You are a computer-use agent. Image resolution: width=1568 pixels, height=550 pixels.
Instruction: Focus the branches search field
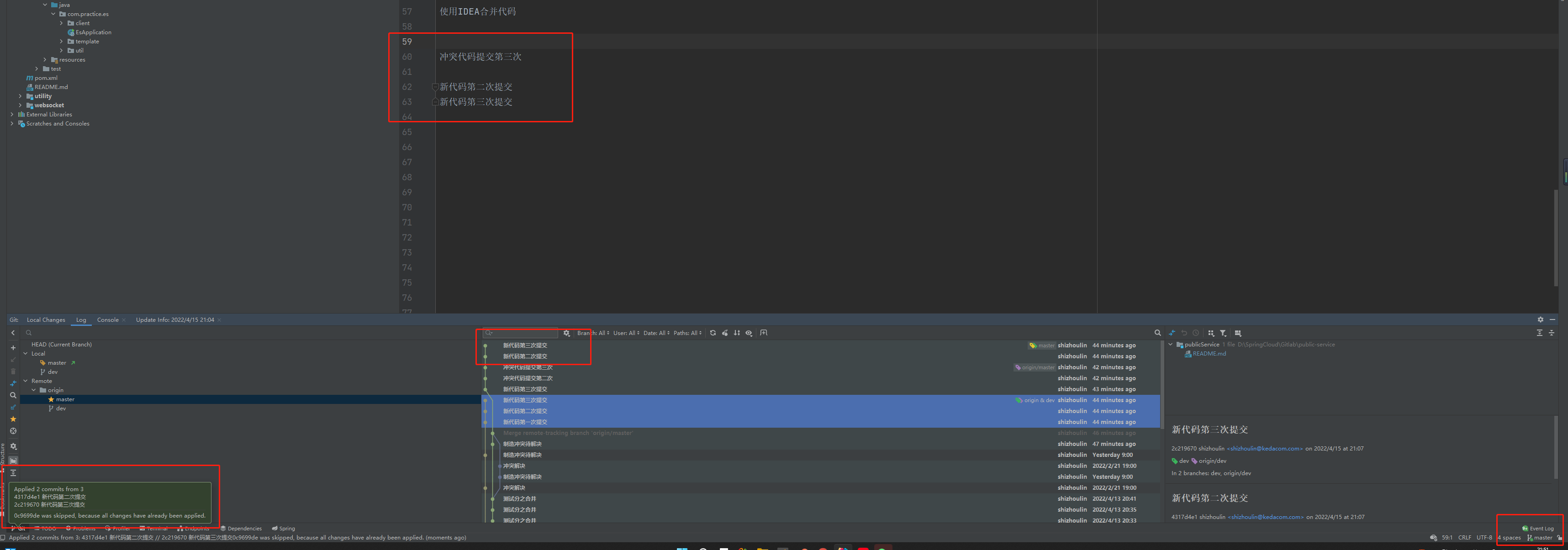point(249,333)
